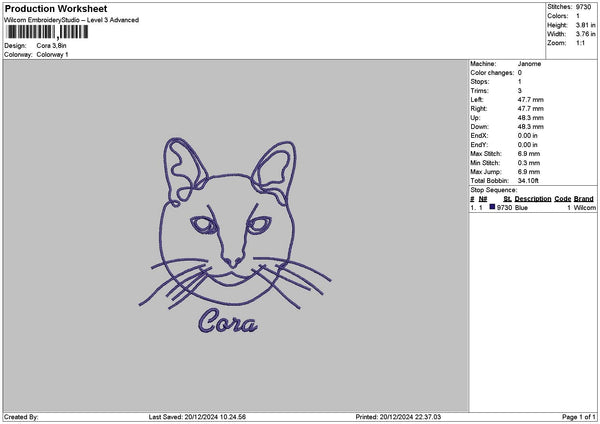Click the cat's right eye
Viewport: 600px width, 424px height.
(262, 225)
